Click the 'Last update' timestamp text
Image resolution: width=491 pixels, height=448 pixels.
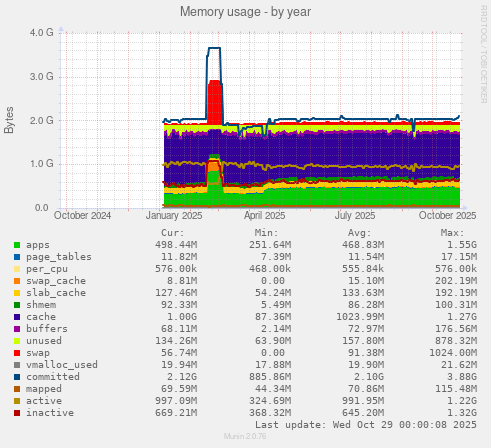[366, 425]
